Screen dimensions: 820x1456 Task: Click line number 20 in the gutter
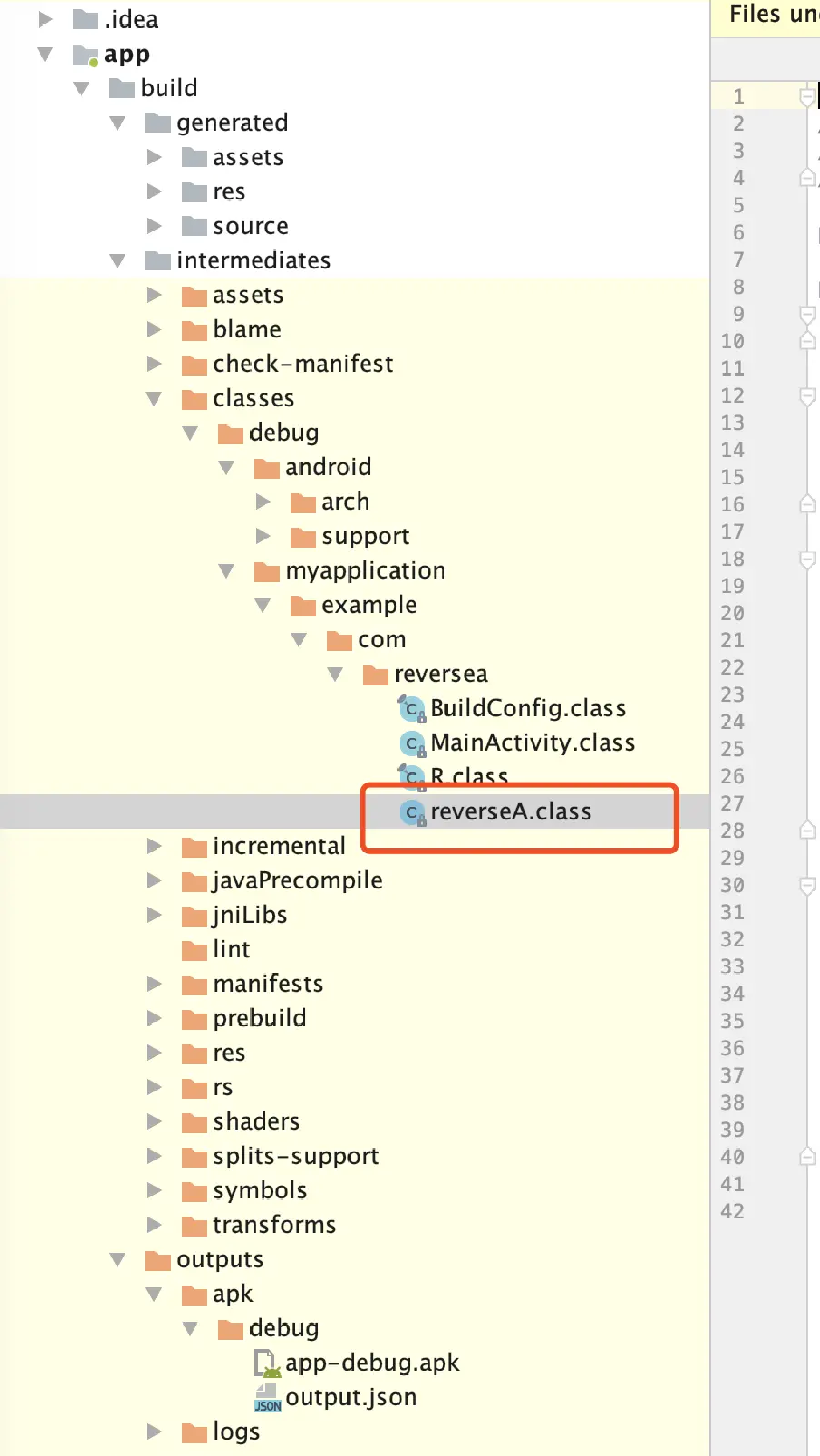coord(732,613)
